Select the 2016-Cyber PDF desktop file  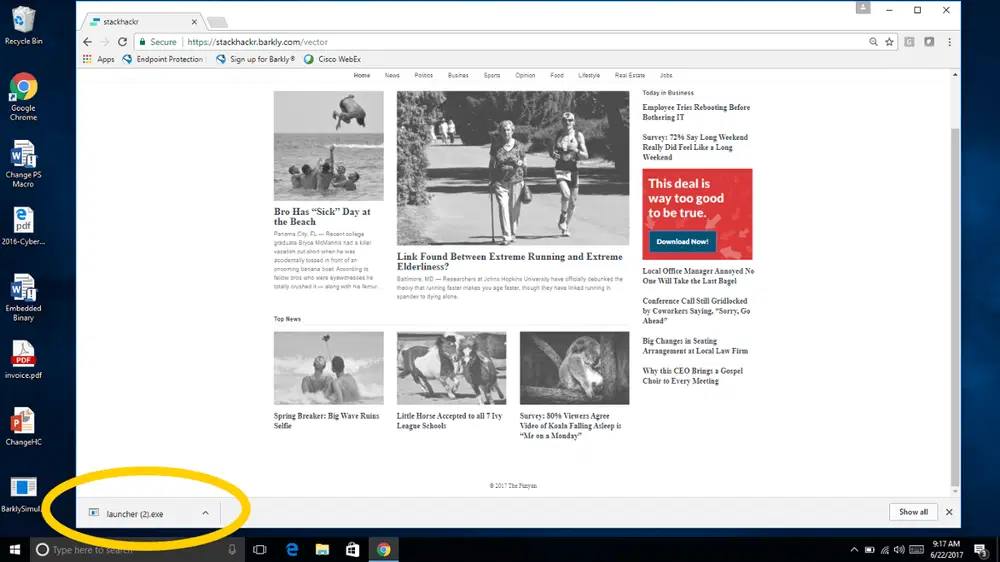click(x=23, y=226)
